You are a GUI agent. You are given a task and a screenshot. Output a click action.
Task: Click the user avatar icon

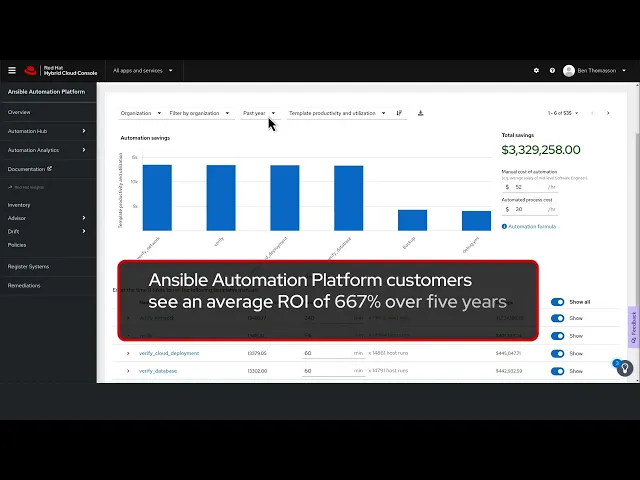[569, 71]
